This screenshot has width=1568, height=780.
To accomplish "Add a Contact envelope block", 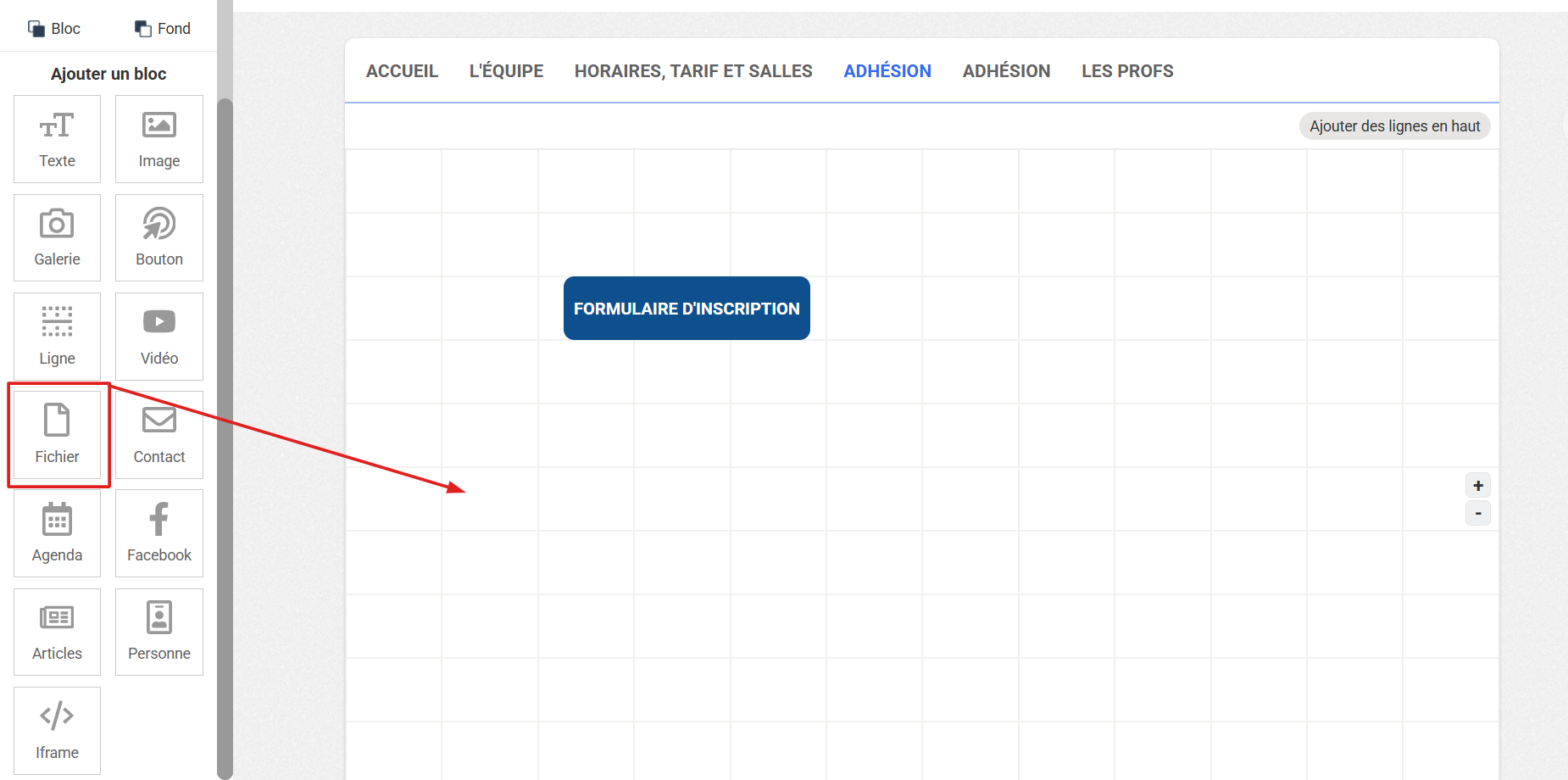I will coord(158,435).
